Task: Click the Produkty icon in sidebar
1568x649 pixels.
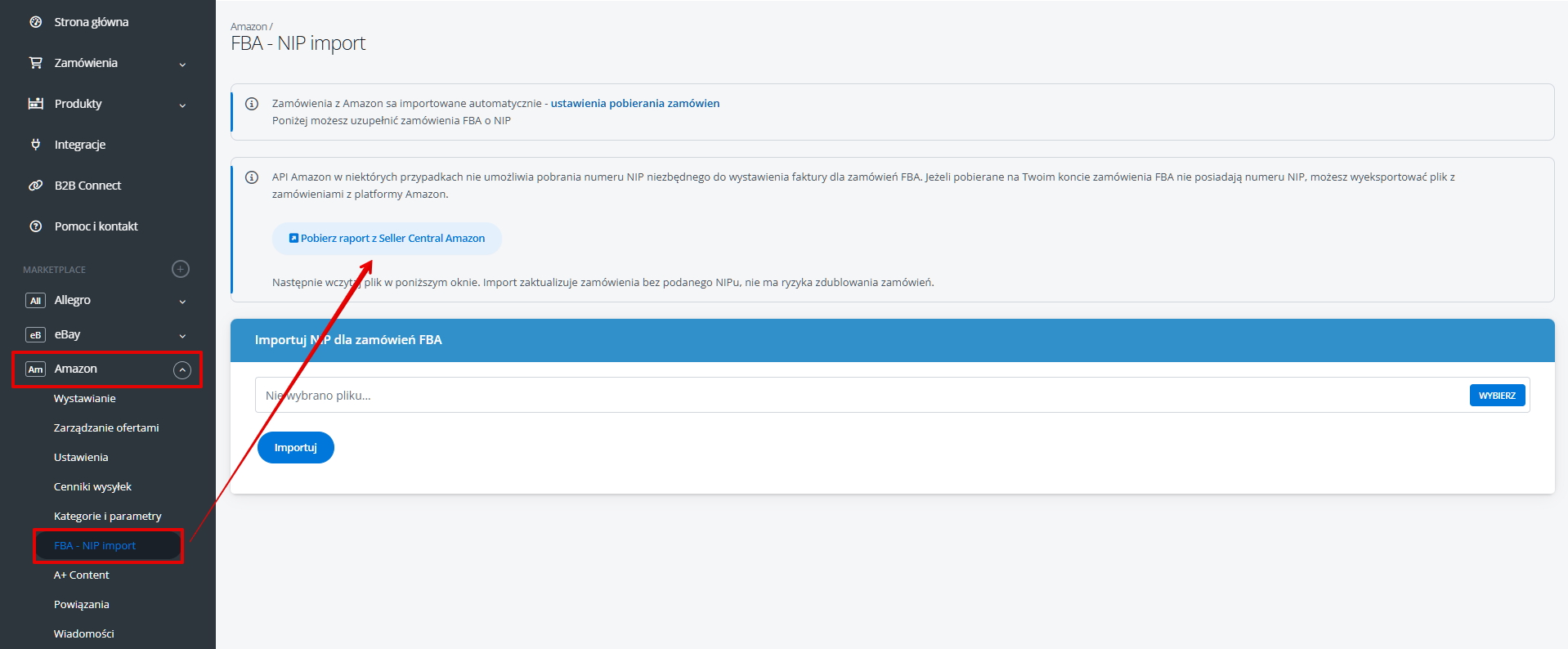Action: [36, 104]
